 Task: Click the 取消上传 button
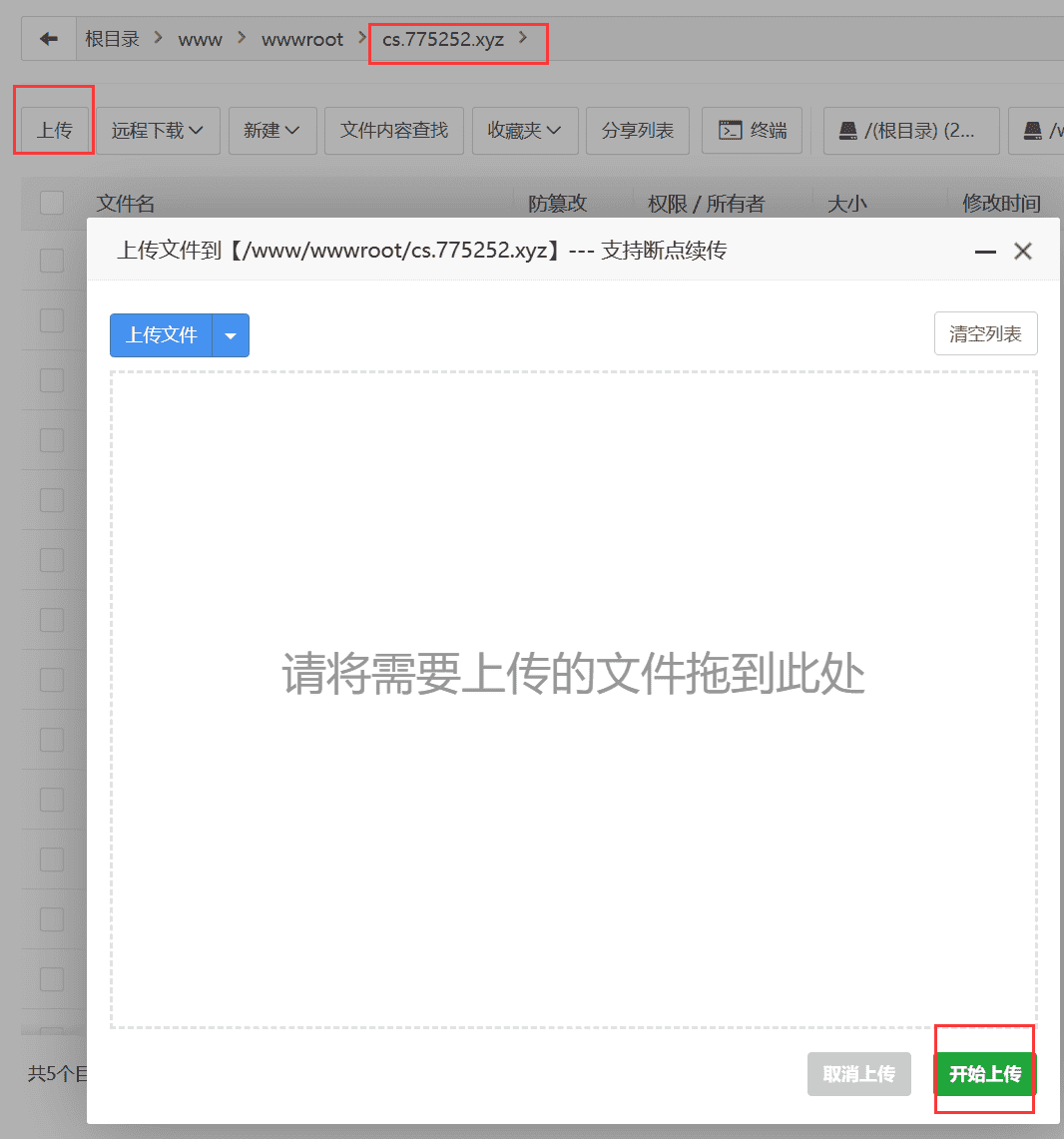[x=858, y=1074]
